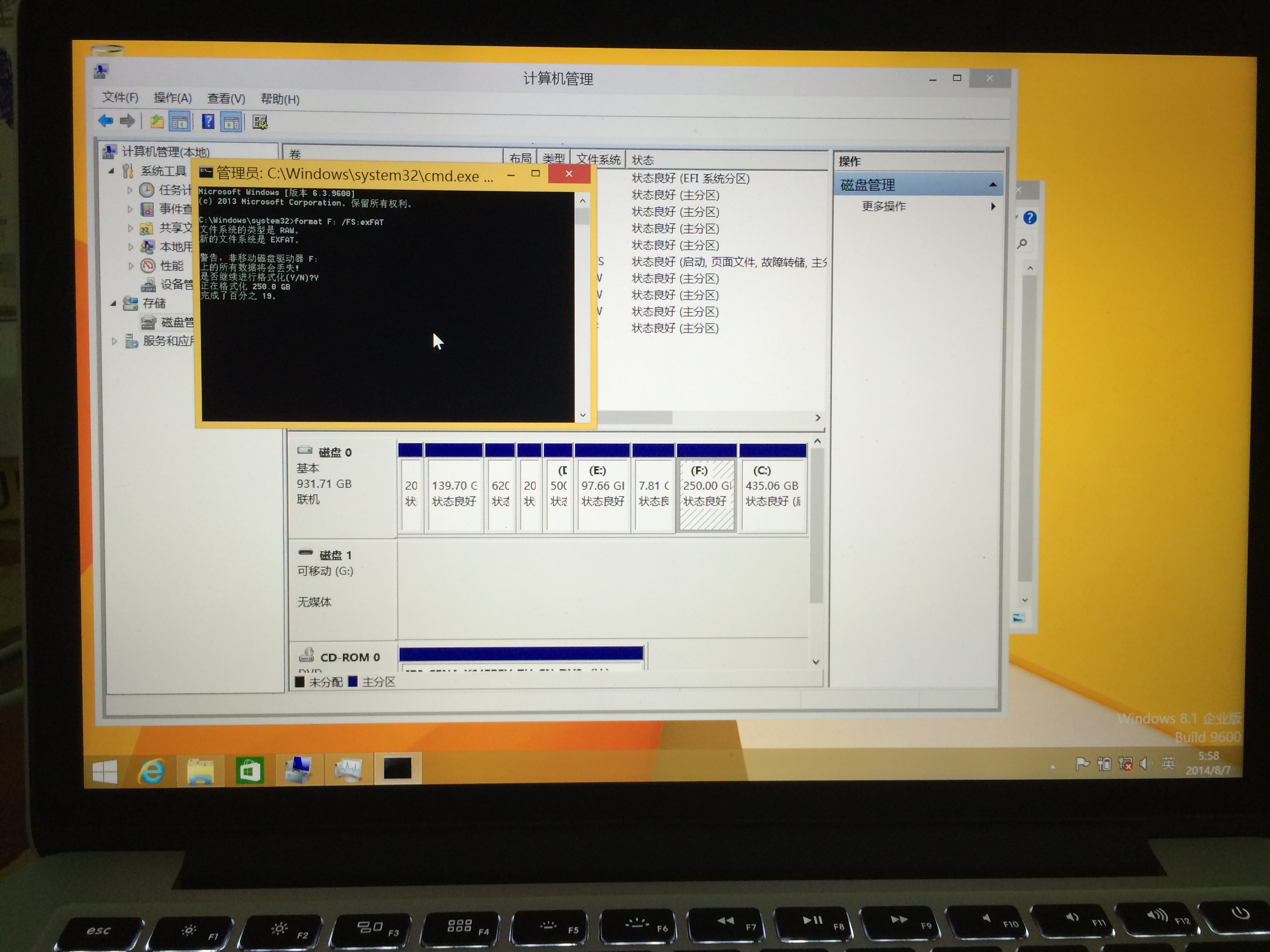Click the cmd window scroll-down arrow

click(583, 415)
